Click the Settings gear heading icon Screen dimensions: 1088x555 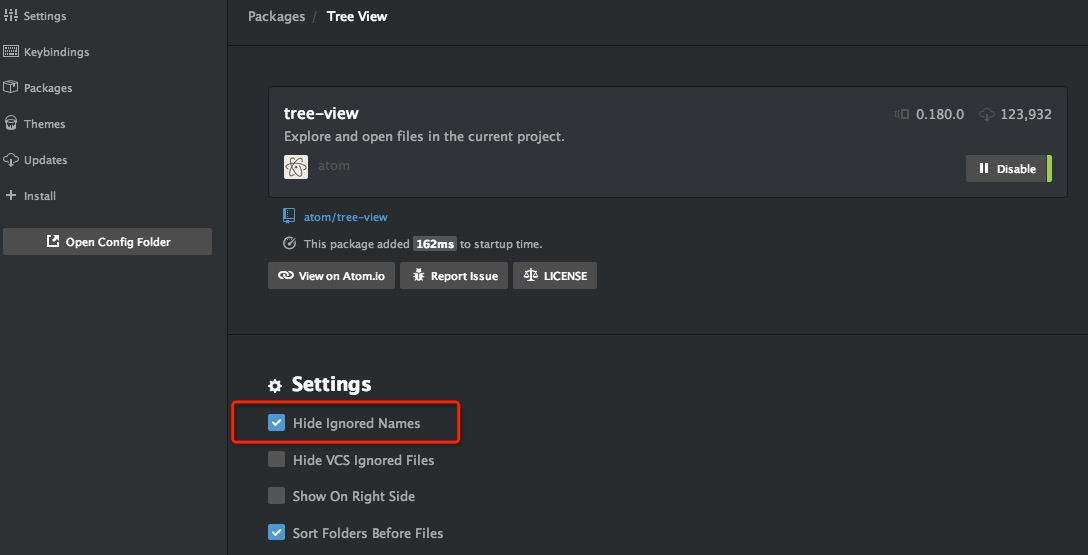pos(275,386)
